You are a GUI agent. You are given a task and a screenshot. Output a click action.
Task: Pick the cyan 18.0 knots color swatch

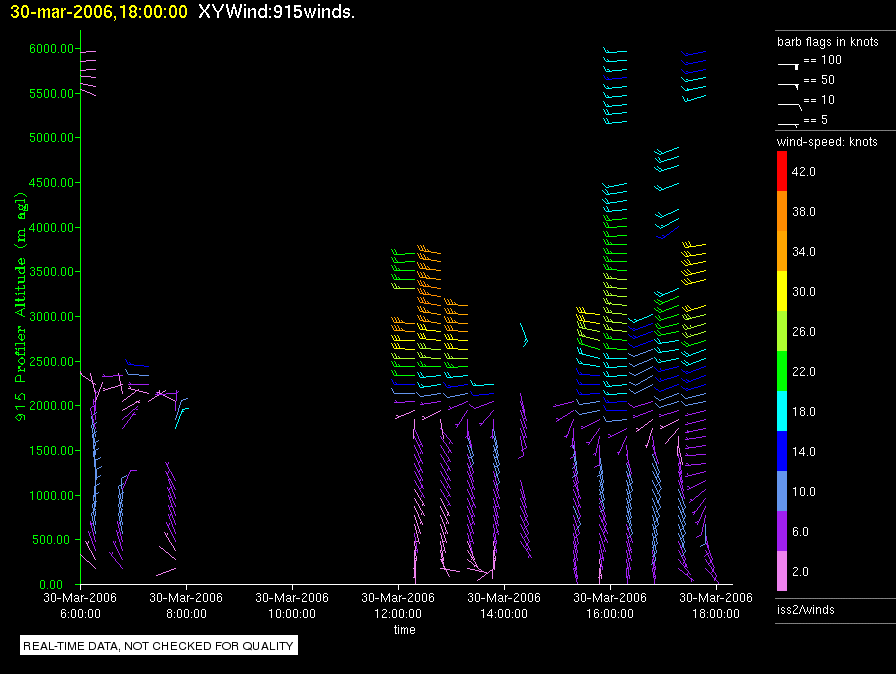[783, 411]
